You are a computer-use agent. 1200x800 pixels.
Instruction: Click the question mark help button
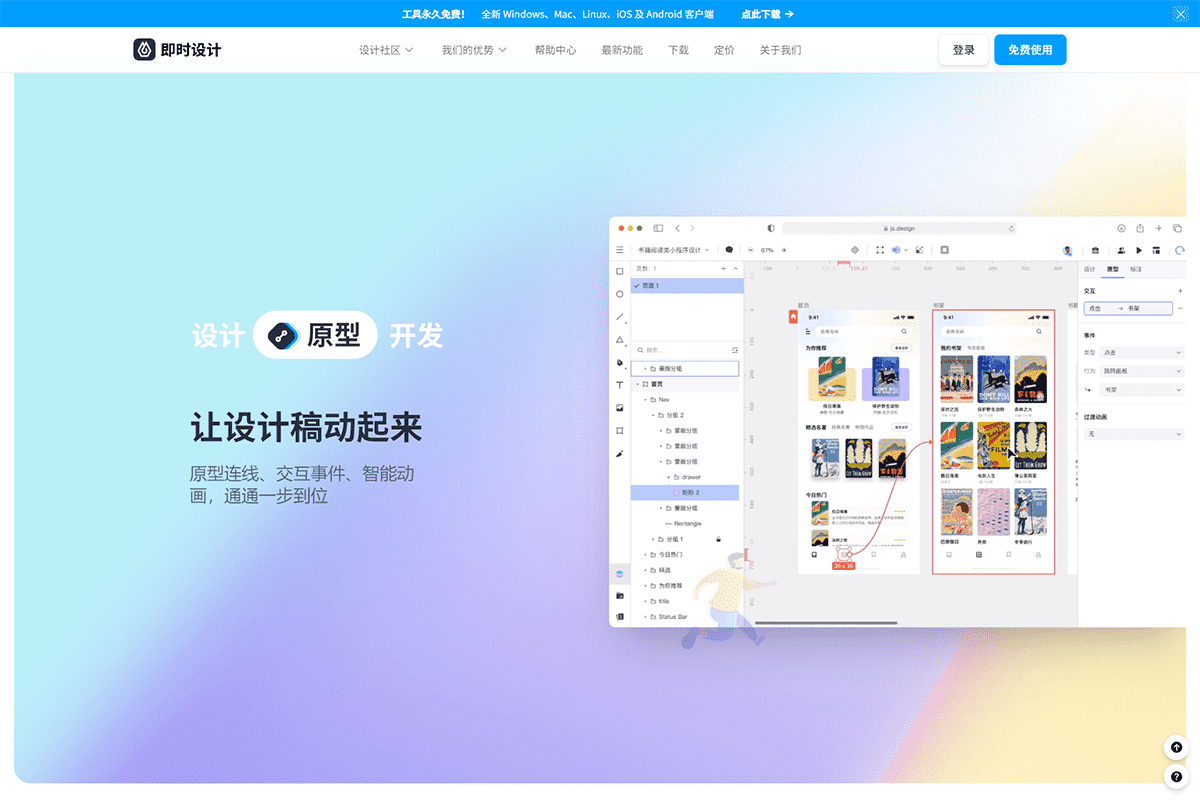point(1177,776)
